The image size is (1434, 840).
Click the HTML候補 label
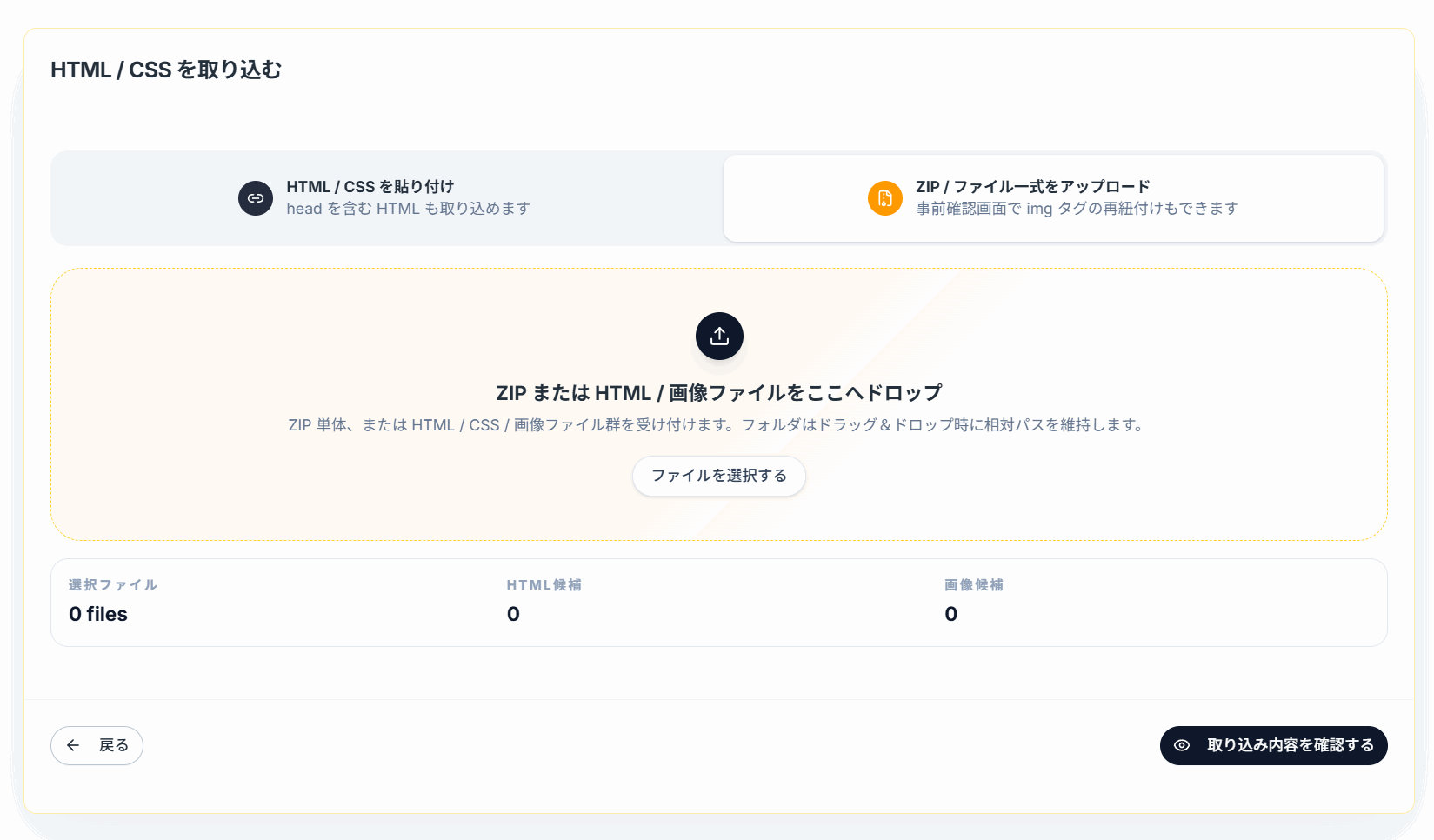pos(544,585)
